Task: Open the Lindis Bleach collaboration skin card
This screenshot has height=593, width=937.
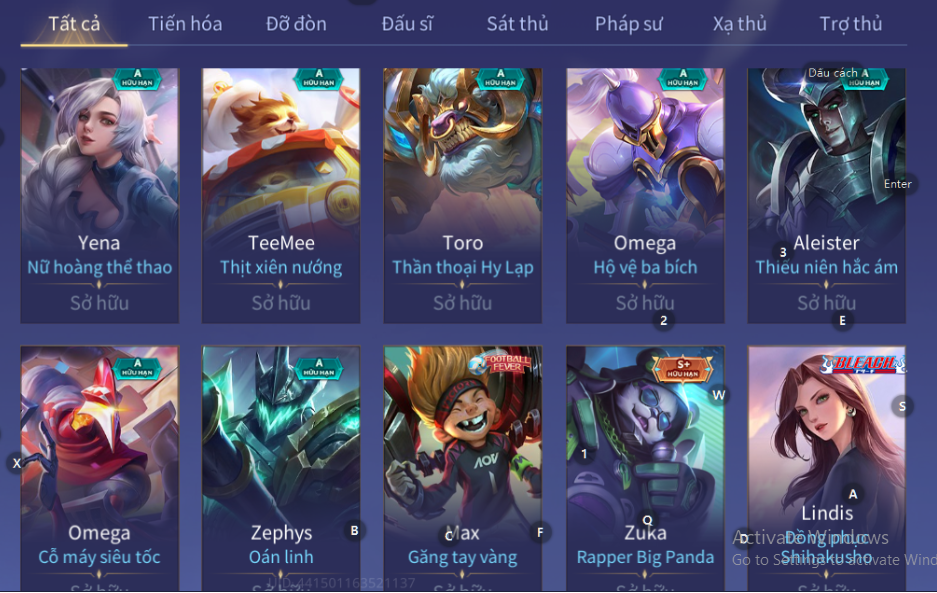Action: click(826, 469)
